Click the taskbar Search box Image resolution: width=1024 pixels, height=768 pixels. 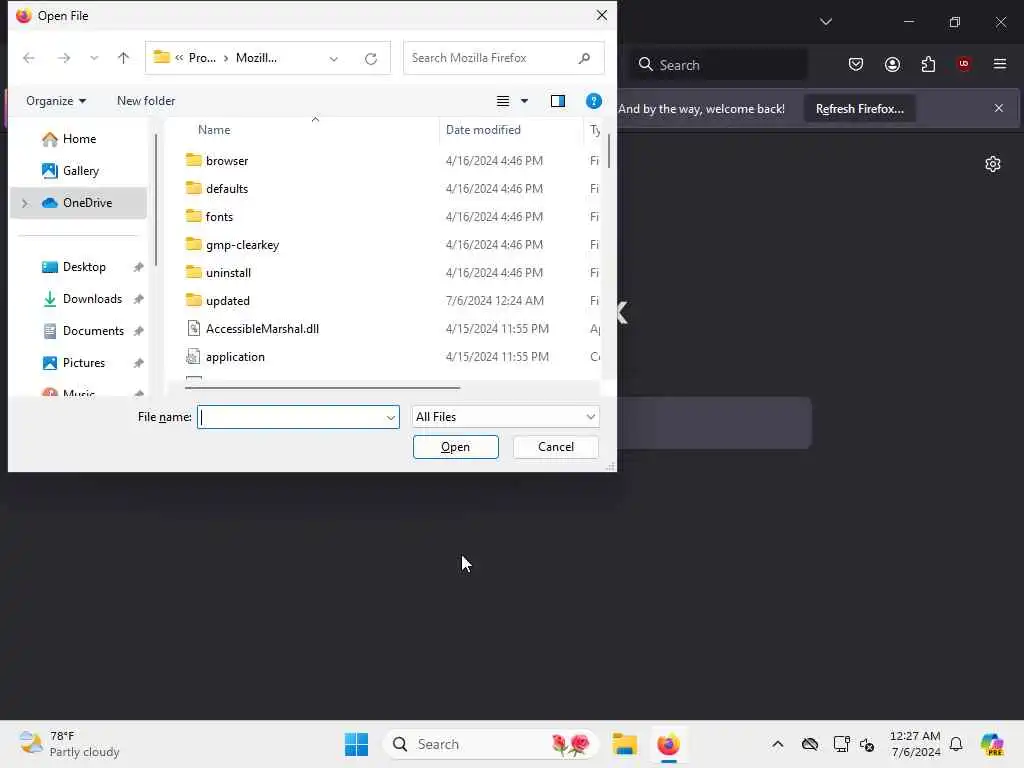pos(491,744)
